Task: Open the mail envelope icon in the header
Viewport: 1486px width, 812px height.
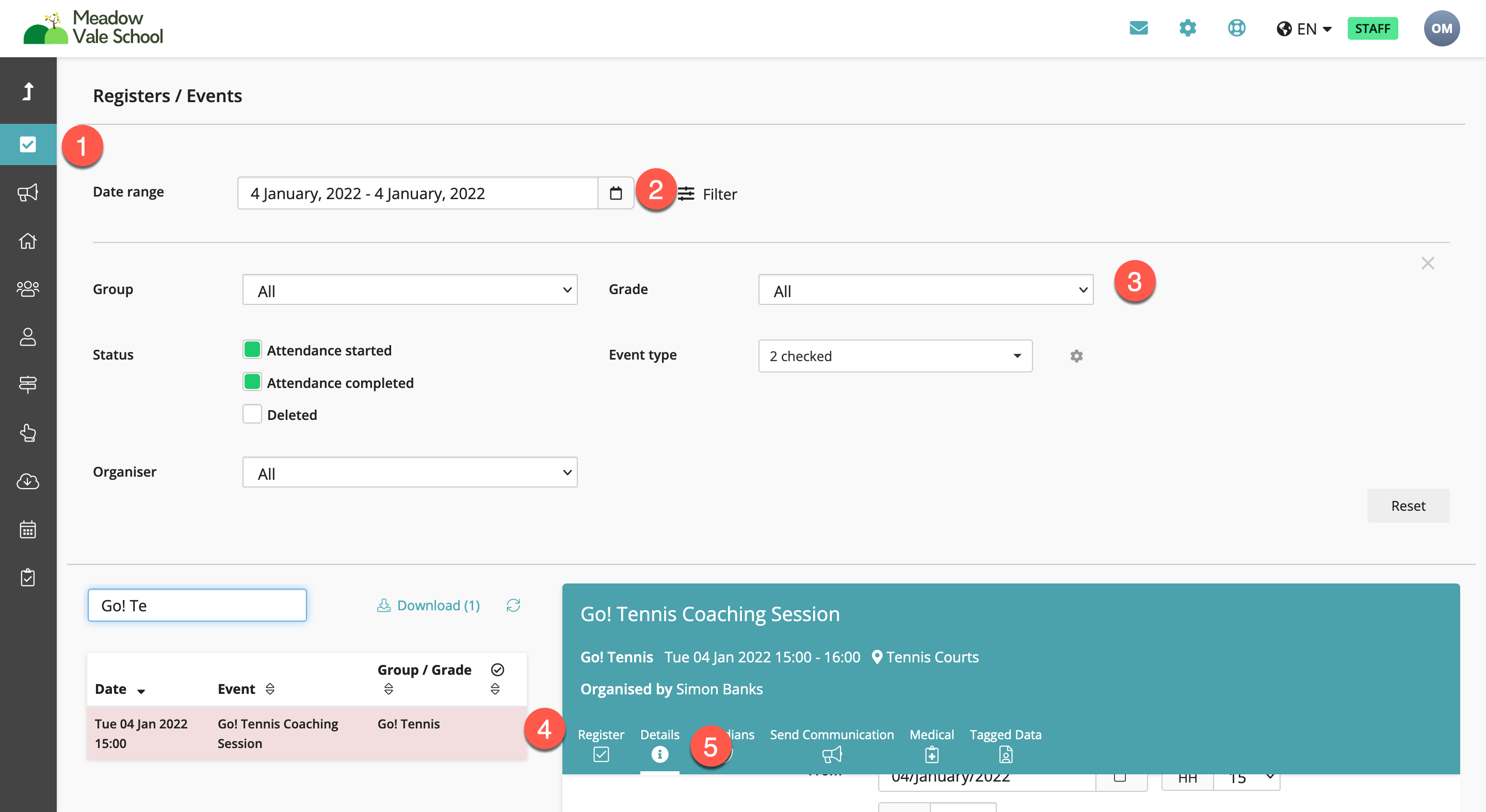Action: point(1138,28)
